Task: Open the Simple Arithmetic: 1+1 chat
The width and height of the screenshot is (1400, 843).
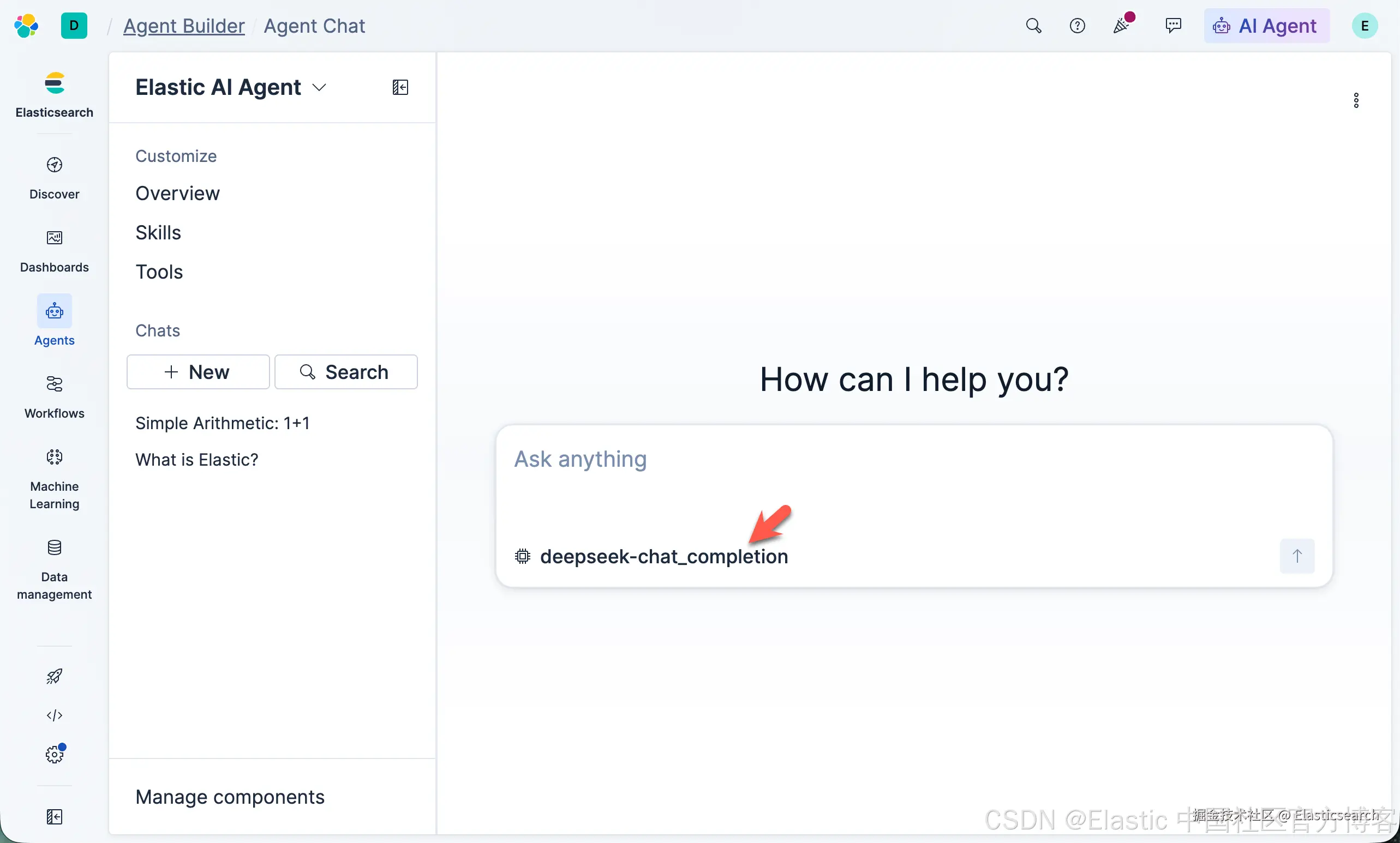Action: point(222,423)
